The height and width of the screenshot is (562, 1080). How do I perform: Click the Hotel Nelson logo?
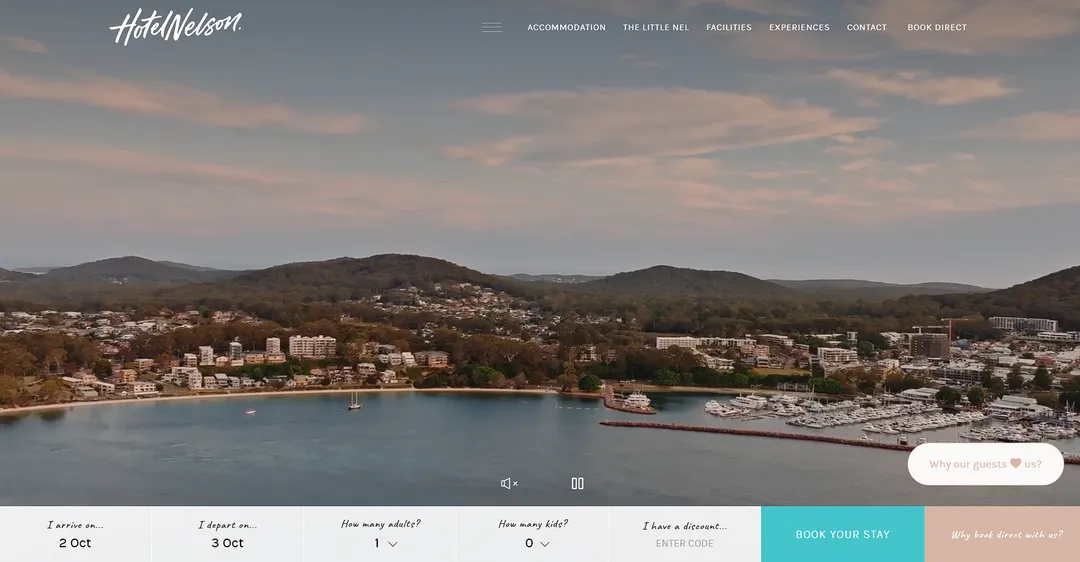tap(176, 28)
